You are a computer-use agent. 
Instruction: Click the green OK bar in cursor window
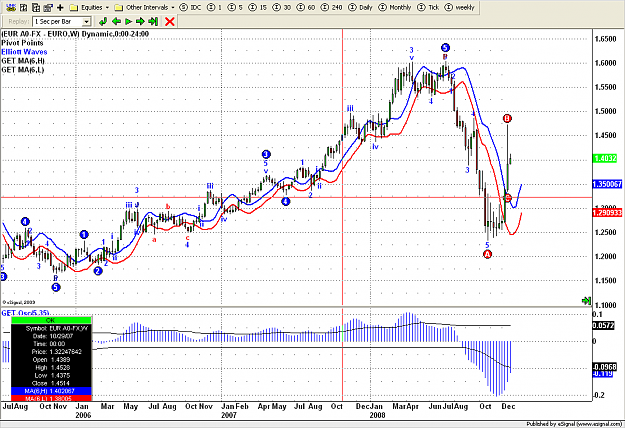point(51,320)
